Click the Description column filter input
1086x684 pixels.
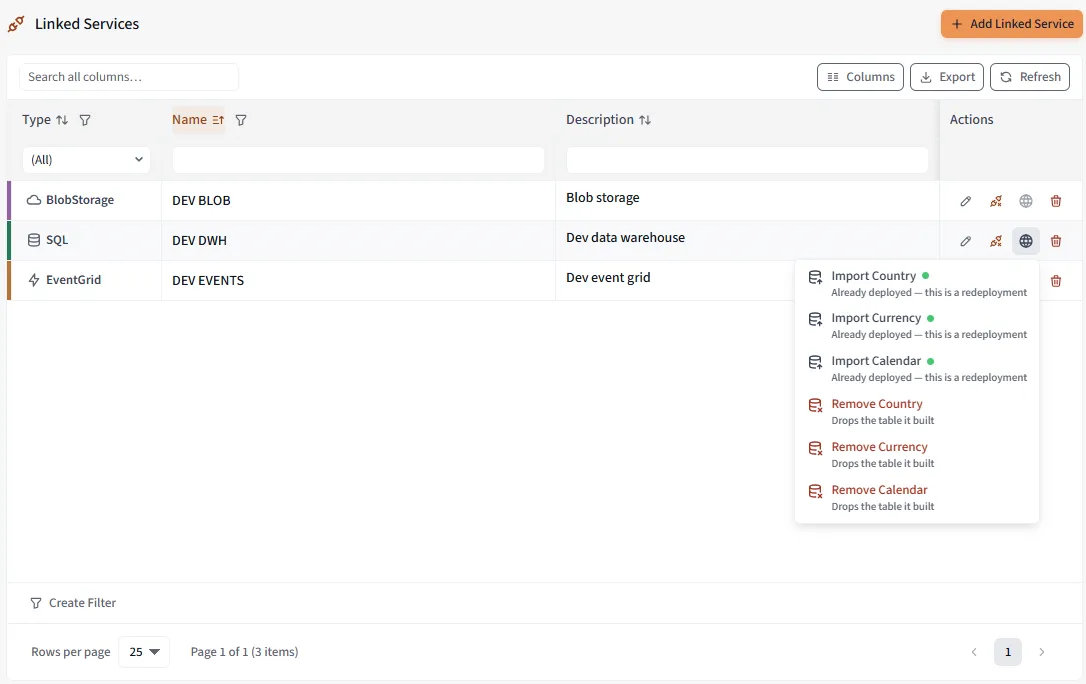(x=747, y=160)
